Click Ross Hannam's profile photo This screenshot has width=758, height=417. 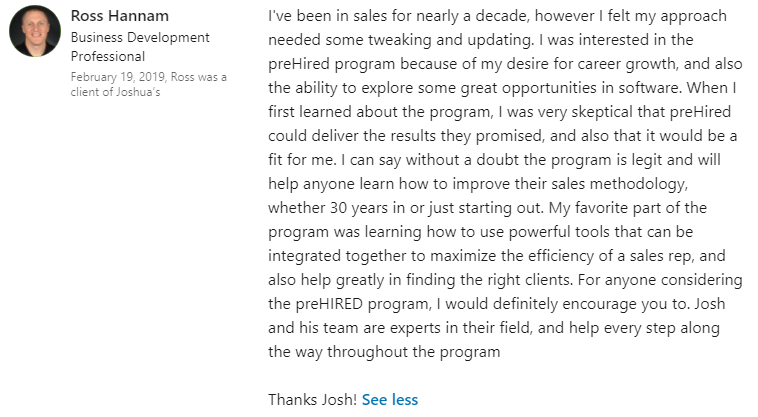[x=35, y=31]
